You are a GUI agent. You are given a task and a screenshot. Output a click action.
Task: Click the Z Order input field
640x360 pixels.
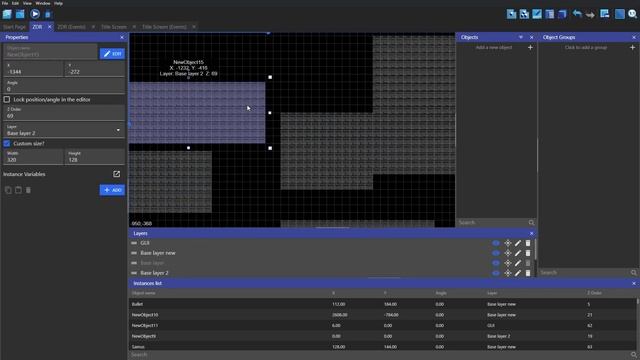tap(64, 113)
